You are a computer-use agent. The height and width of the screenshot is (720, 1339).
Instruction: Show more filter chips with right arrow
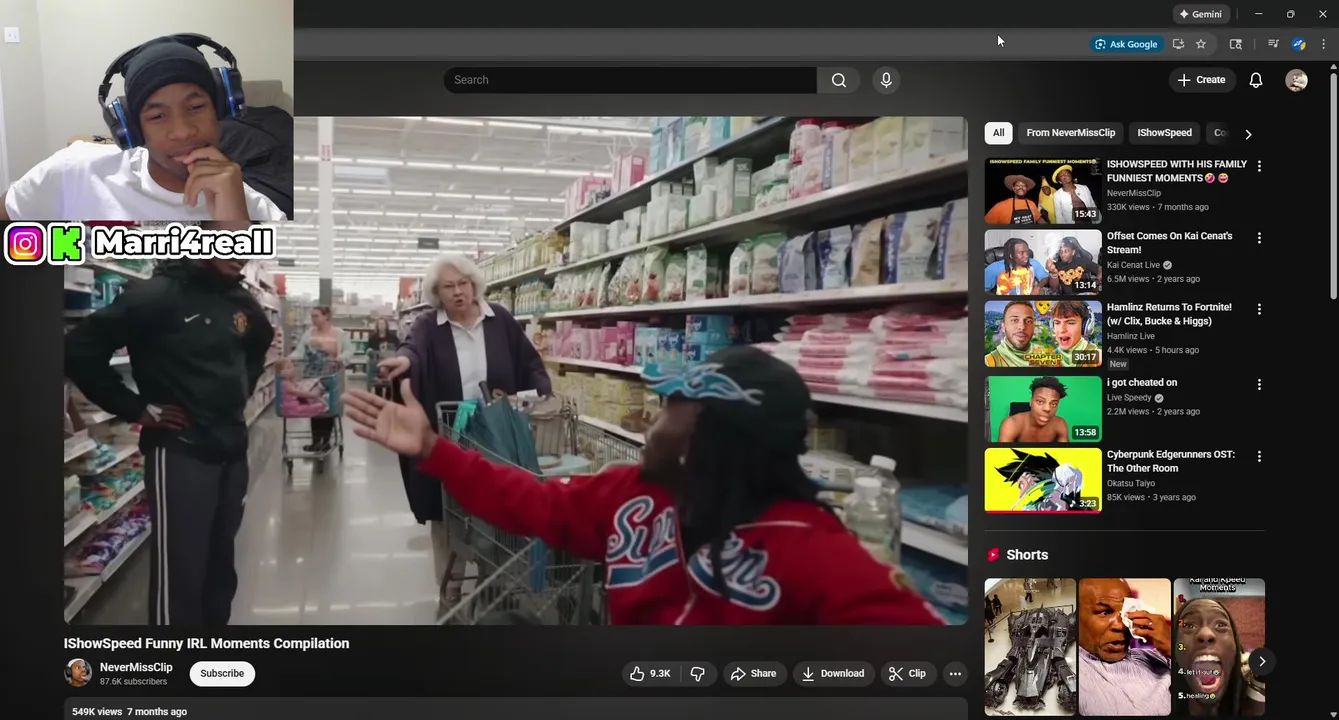[1248, 134]
